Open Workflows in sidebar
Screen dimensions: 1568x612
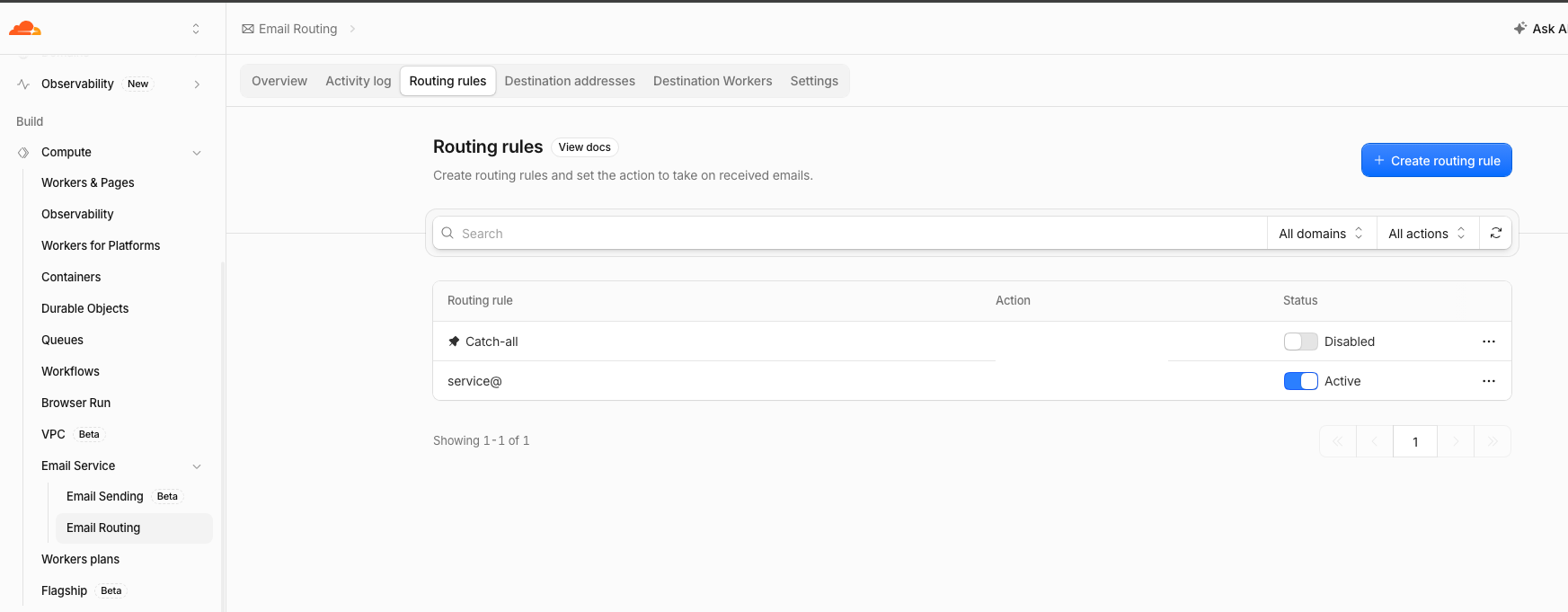click(70, 371)
